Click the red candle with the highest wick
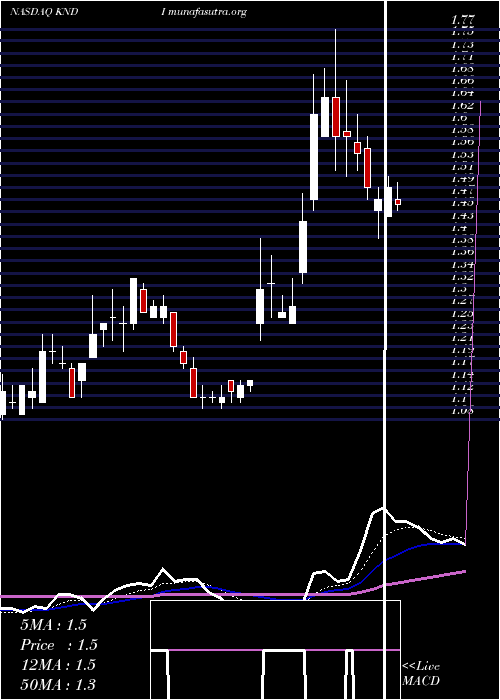This screenshot has height=700, width=500. click(x=336, y=117)
